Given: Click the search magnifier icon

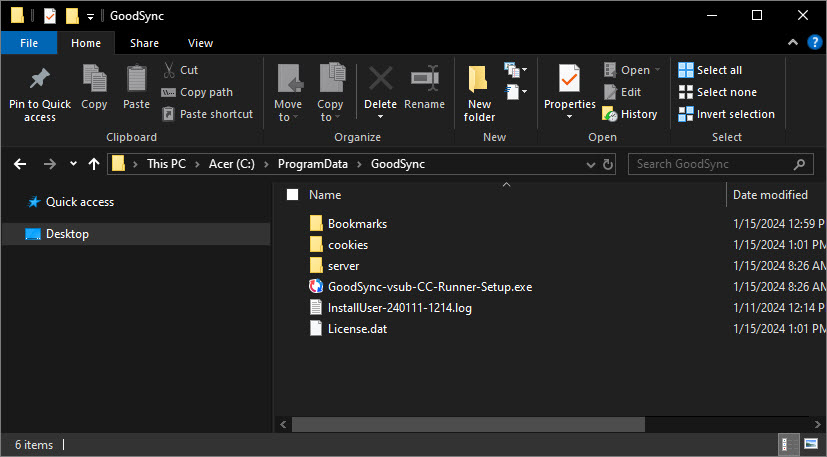Looking at the screenshot, I should click(800, 164).
